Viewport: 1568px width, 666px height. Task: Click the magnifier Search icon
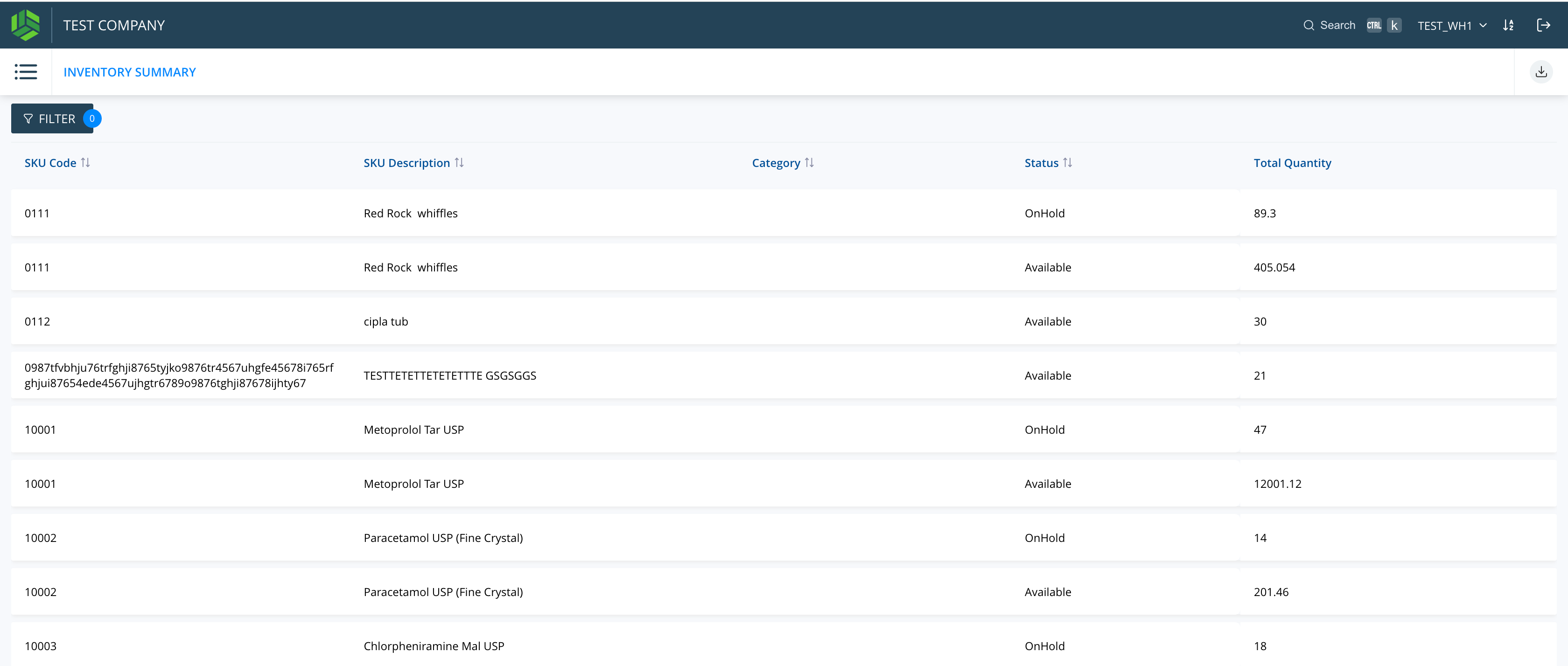click(1309, 25)
